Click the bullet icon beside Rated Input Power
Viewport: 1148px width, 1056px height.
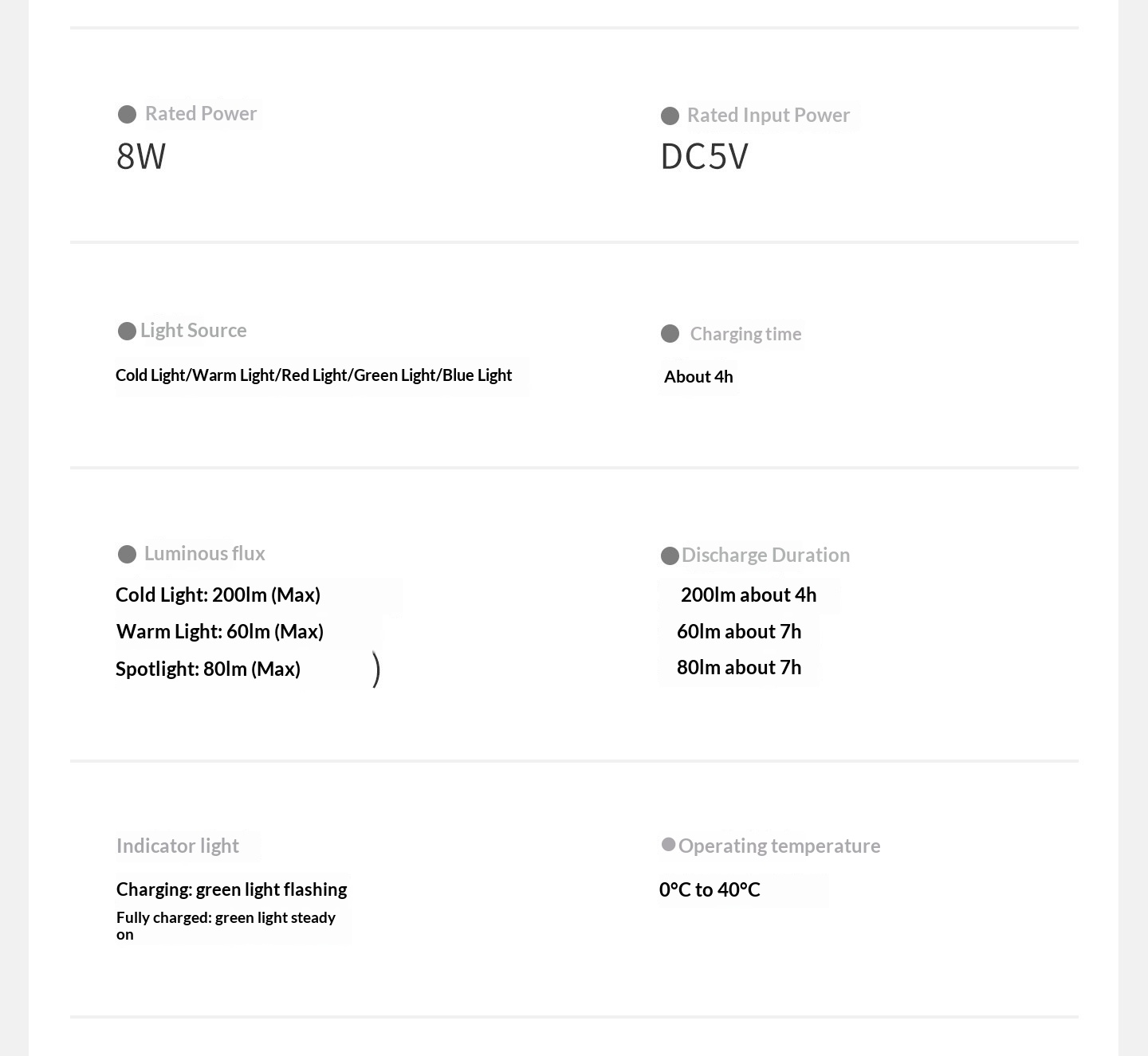tap(670, 116)
